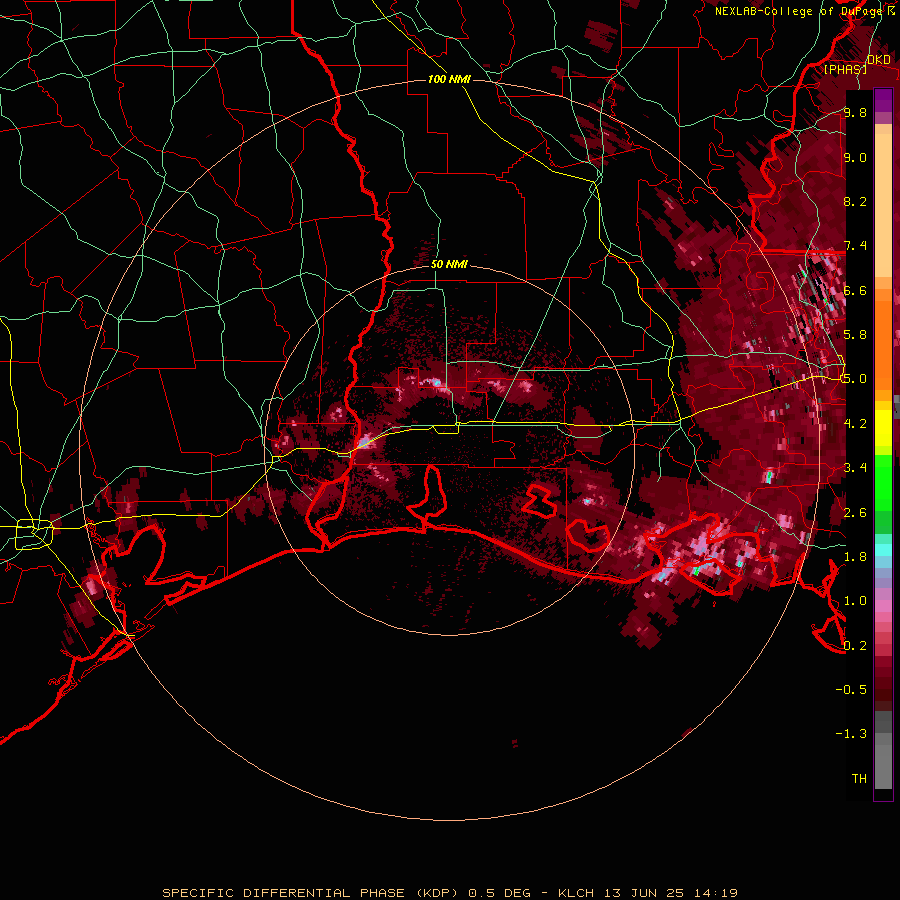
Task: Click the 100 NMI range ring label
Action: (x=449, y=79)
